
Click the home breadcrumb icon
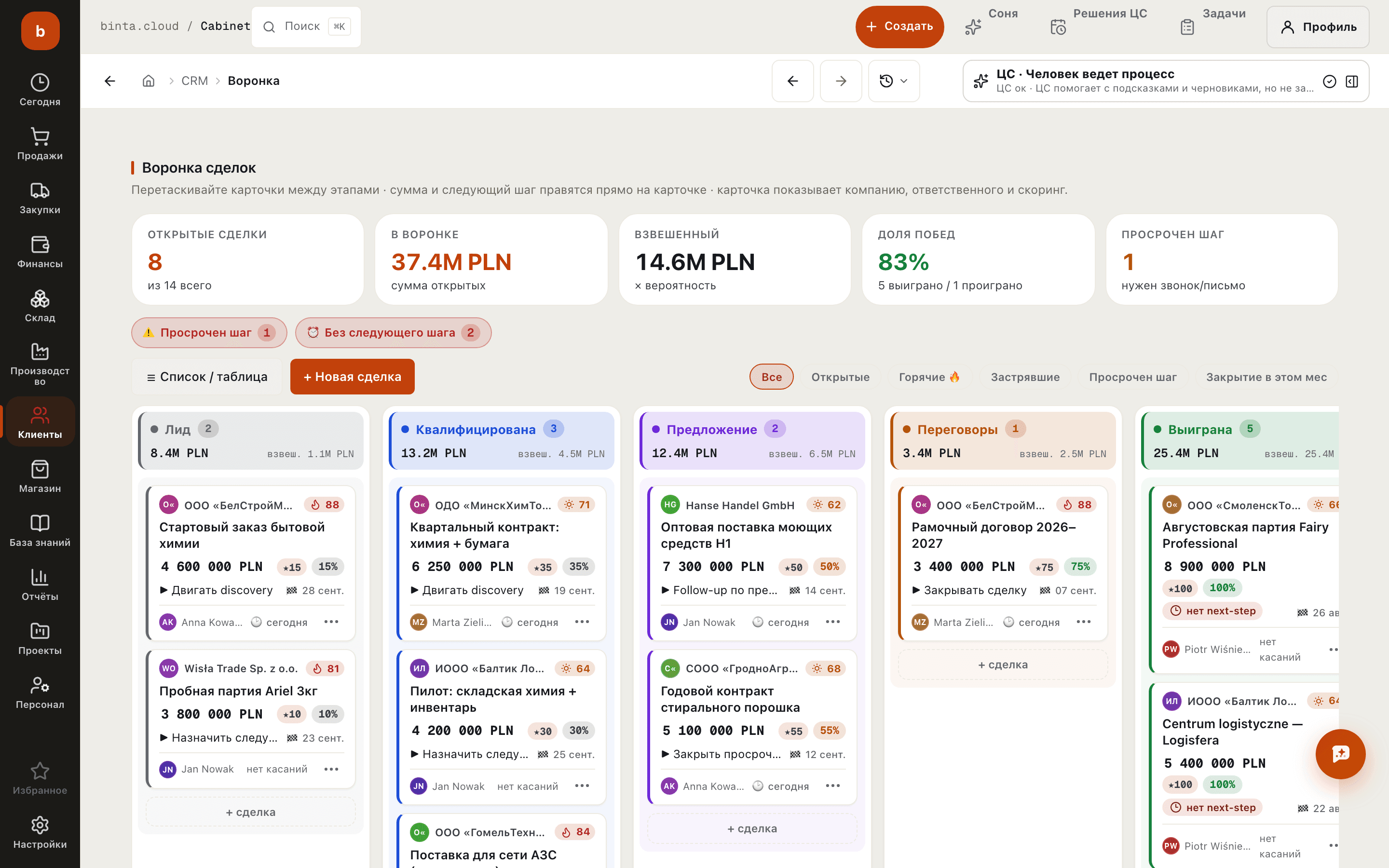[149, 81]
